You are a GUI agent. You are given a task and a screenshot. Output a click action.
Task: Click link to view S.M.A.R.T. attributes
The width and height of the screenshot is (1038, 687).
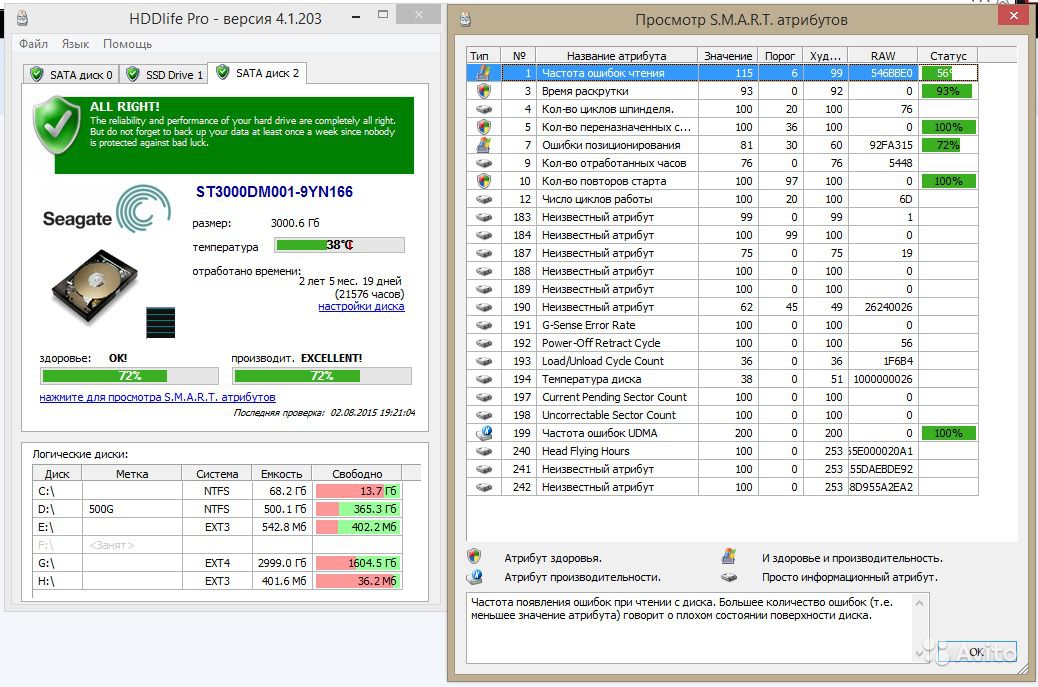pyautogui.click(x=157, y=397)
